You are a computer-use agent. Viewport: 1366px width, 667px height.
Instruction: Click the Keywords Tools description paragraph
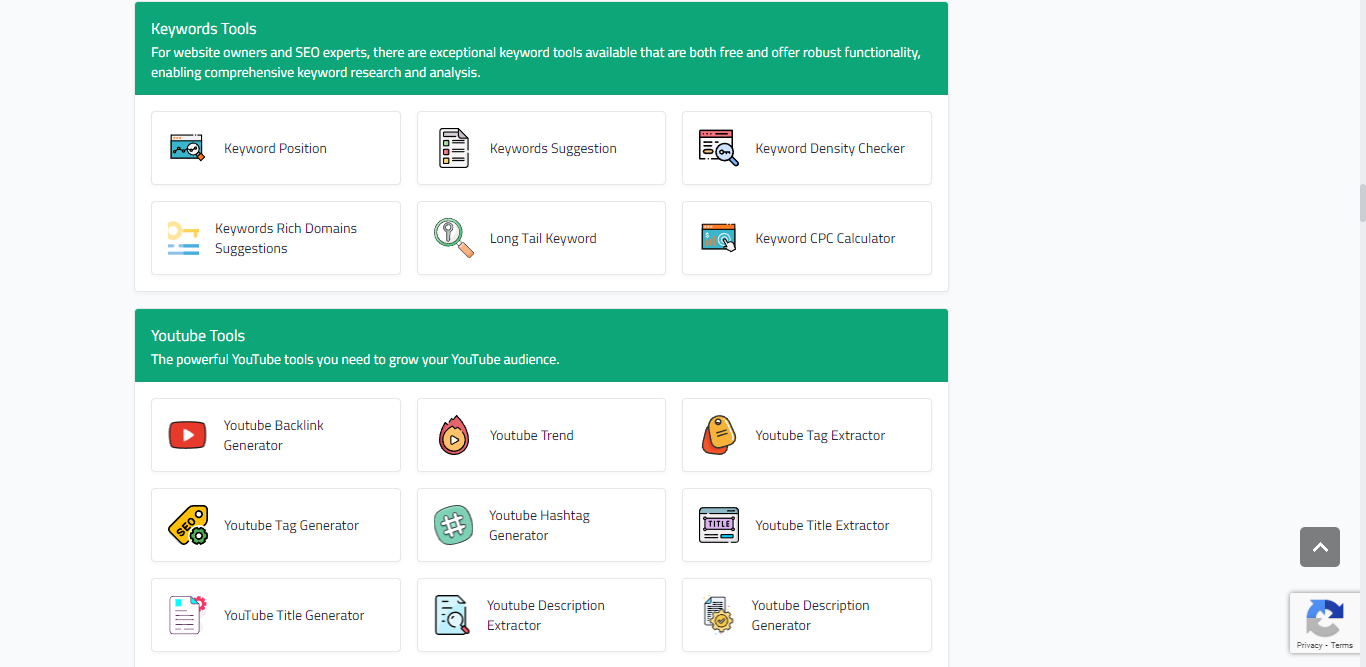pos(536,62)
